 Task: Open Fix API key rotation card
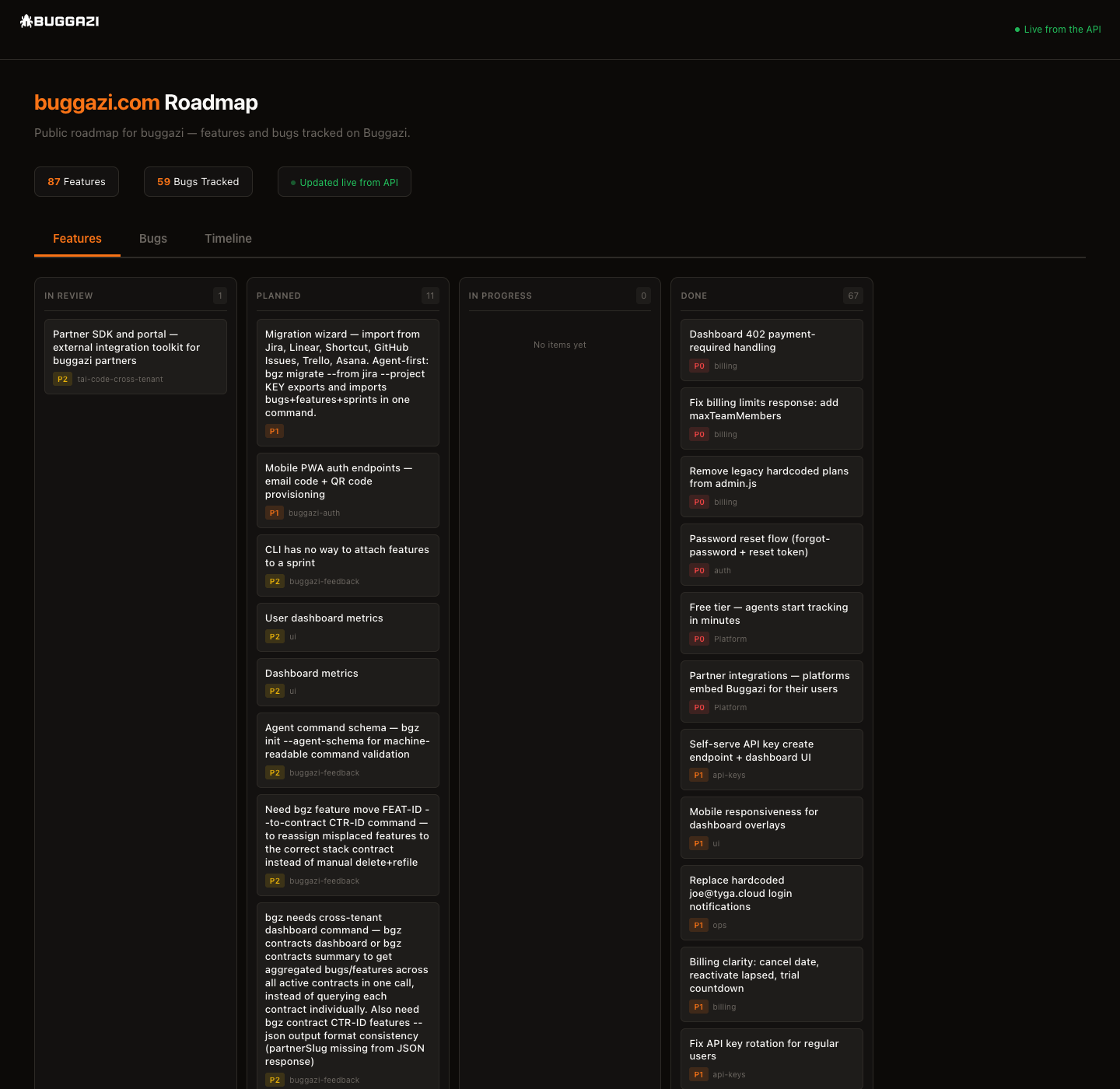[772, 1059]
